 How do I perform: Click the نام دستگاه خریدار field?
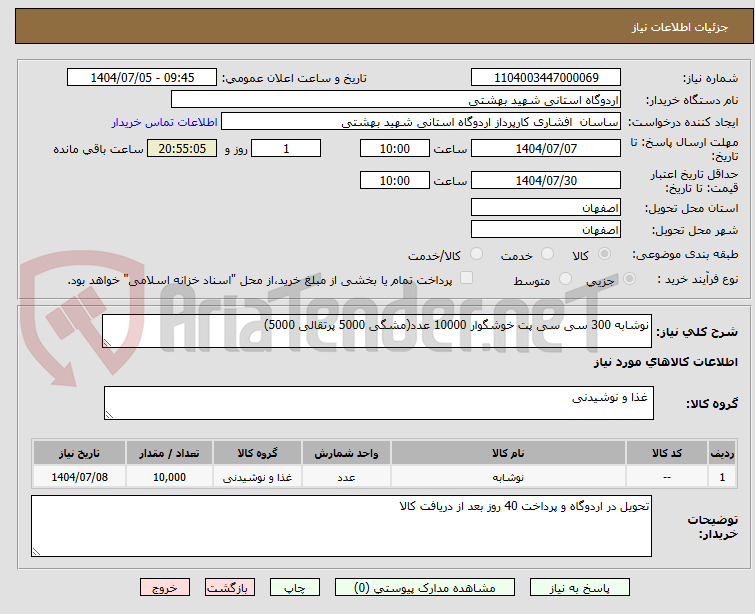pos(396,100)
